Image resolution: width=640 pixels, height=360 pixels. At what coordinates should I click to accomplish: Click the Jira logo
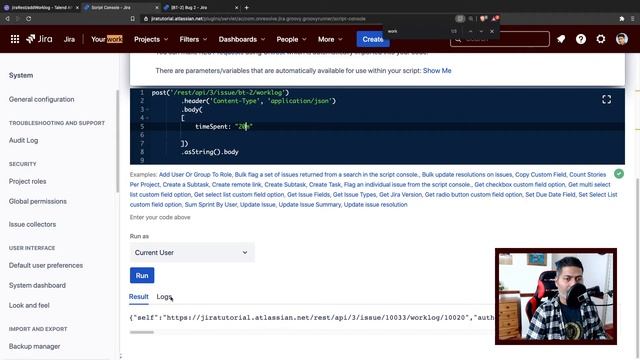click(40, 39)
